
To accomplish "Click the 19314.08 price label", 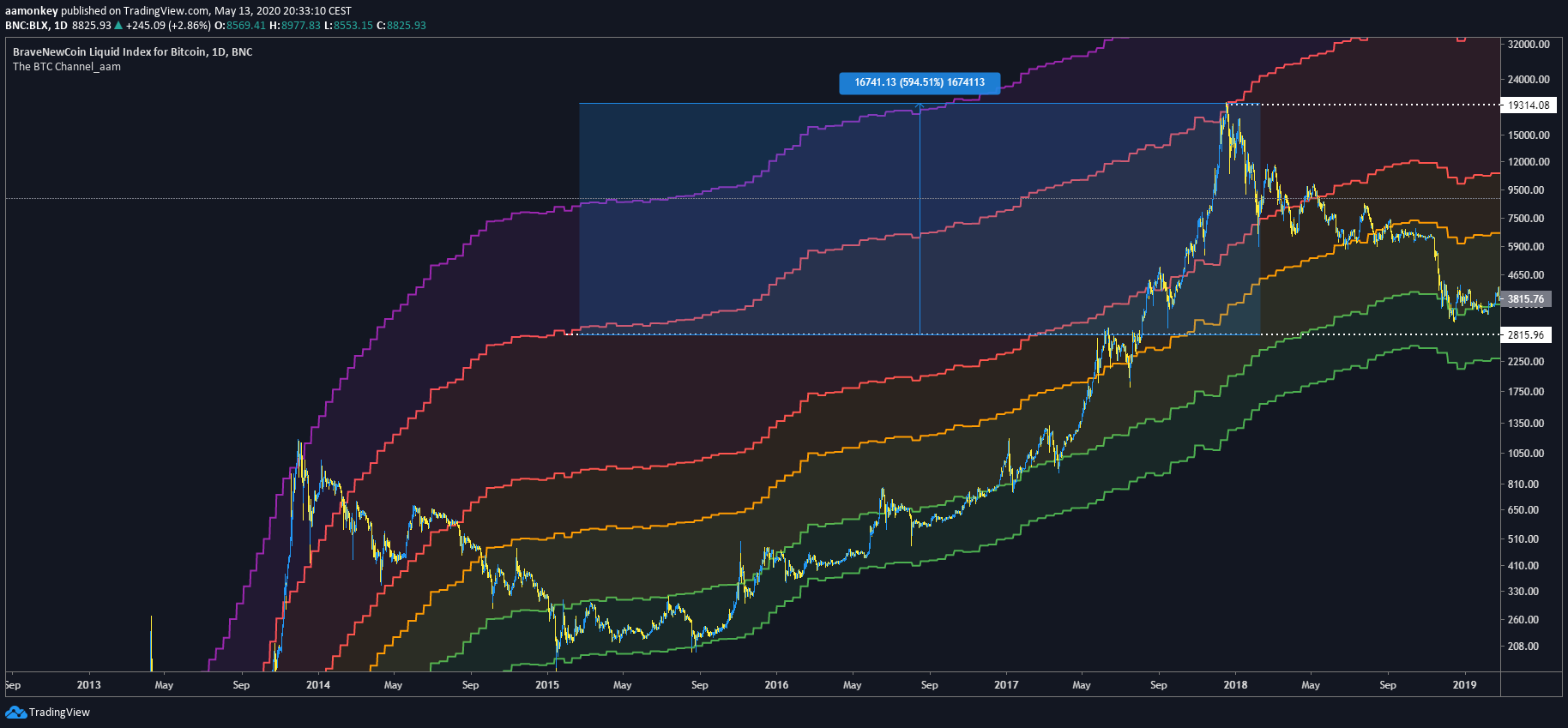I will [x=1529, y=105].
